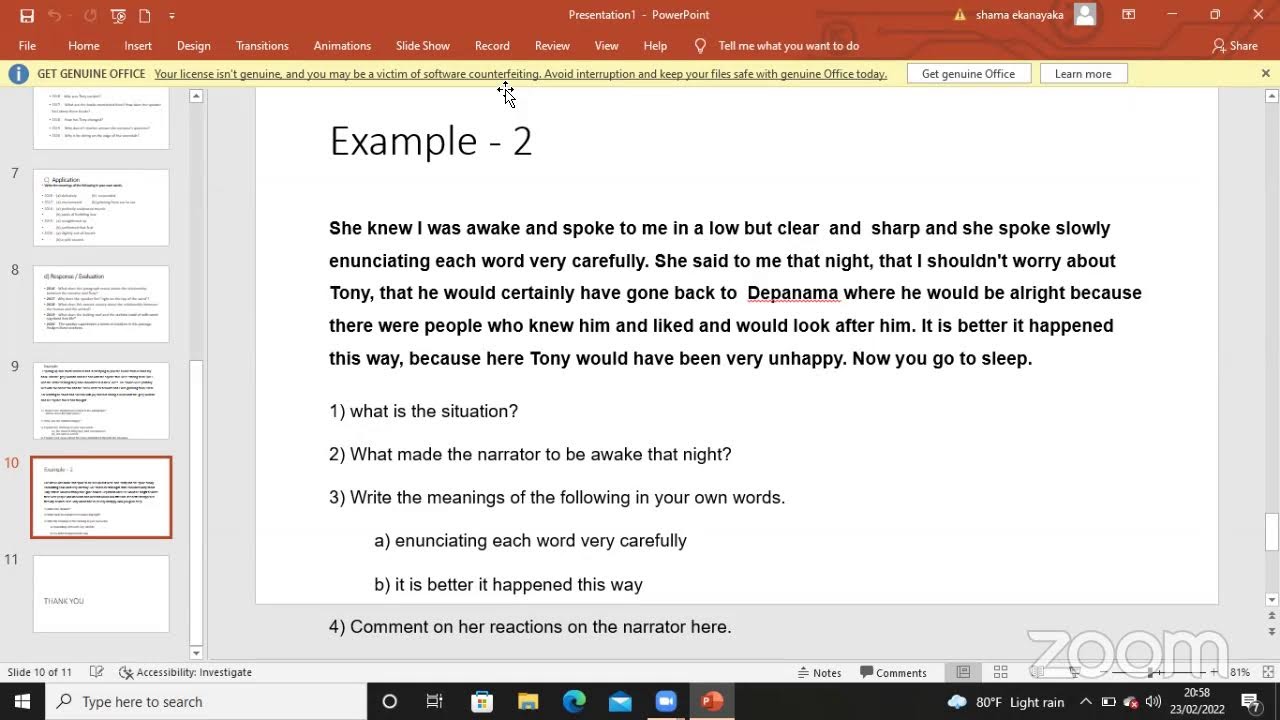Open the Customize Quick Access Toolbar dropdown
1280x720 pixels.
point(172,15)
